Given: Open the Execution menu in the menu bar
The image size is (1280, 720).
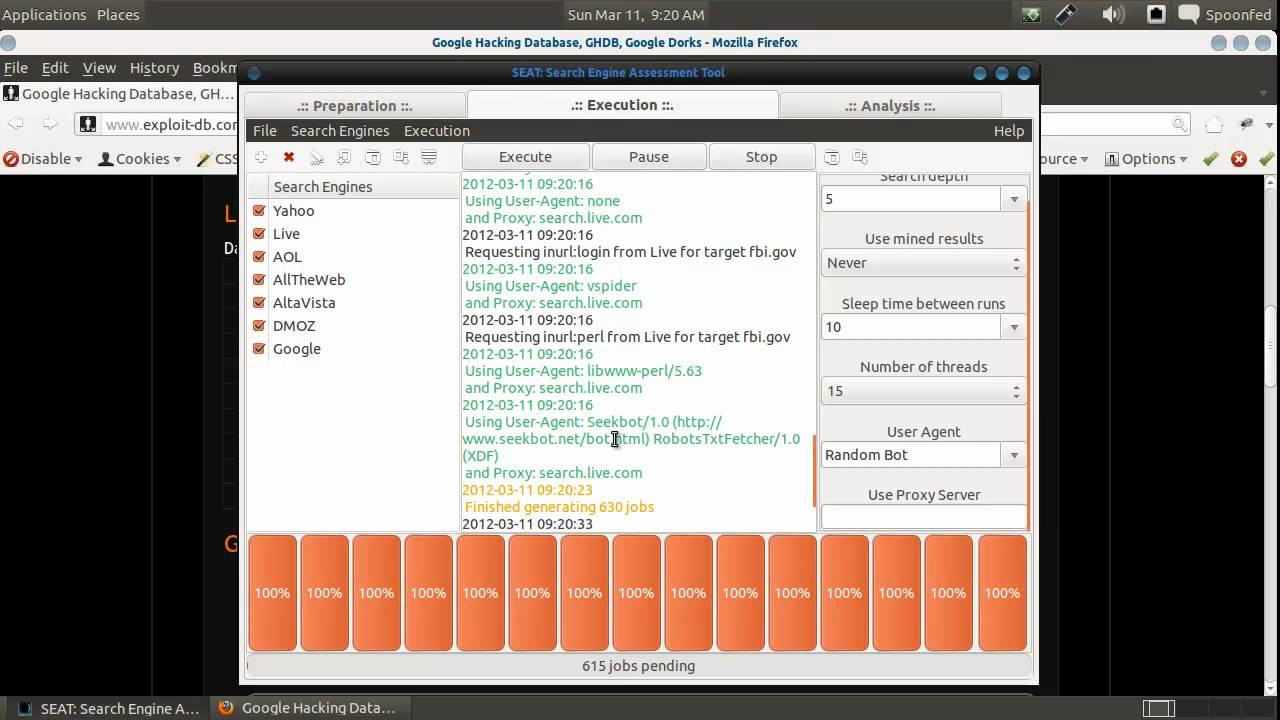Looking at the screenshot, I should 437,131.
